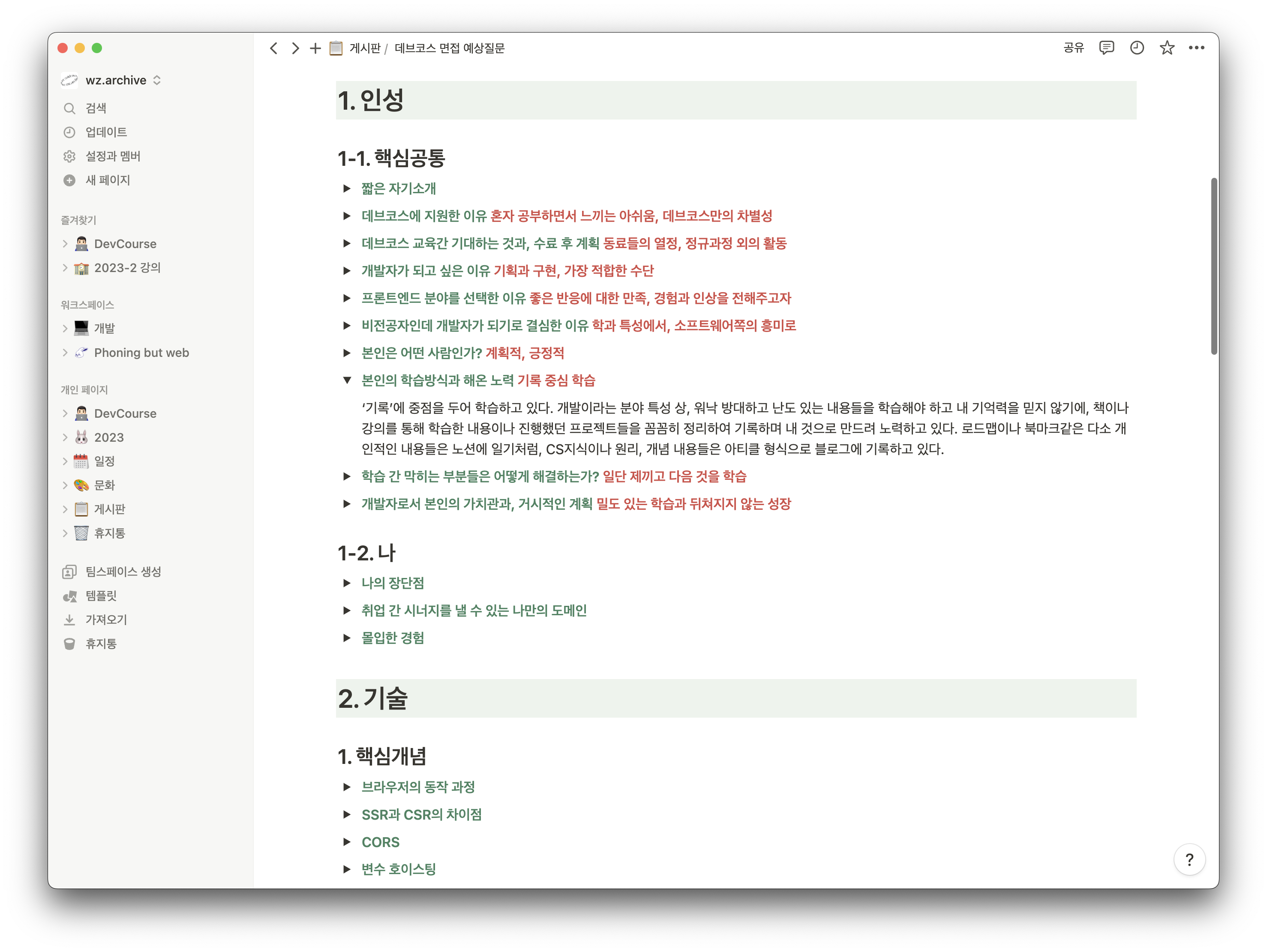Collapse the 본인의 학습방식과 해온 노력 item
This screenshot has width=1267, height=952.
348,380
